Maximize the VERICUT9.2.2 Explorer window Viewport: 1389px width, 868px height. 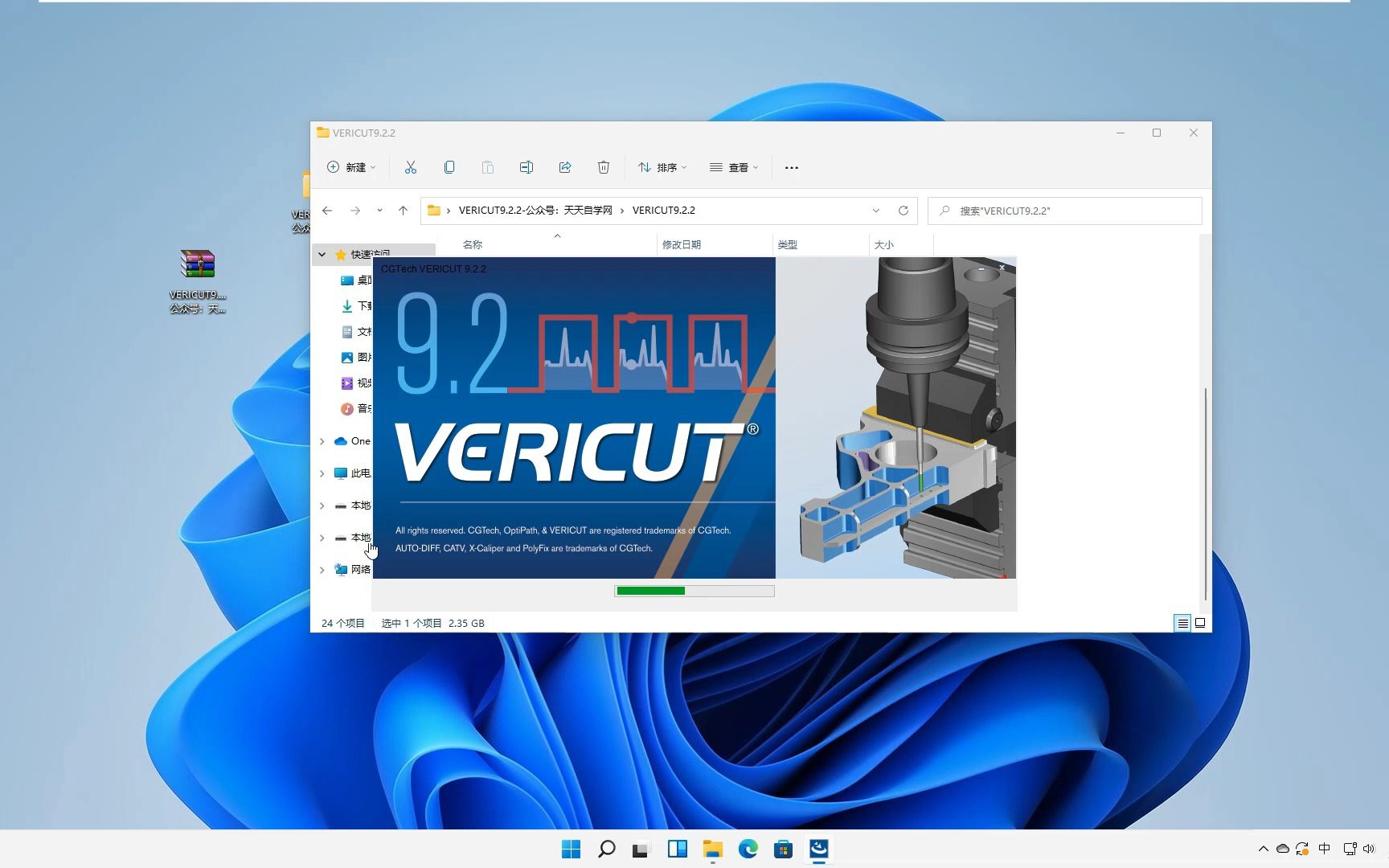point(1157,133)
